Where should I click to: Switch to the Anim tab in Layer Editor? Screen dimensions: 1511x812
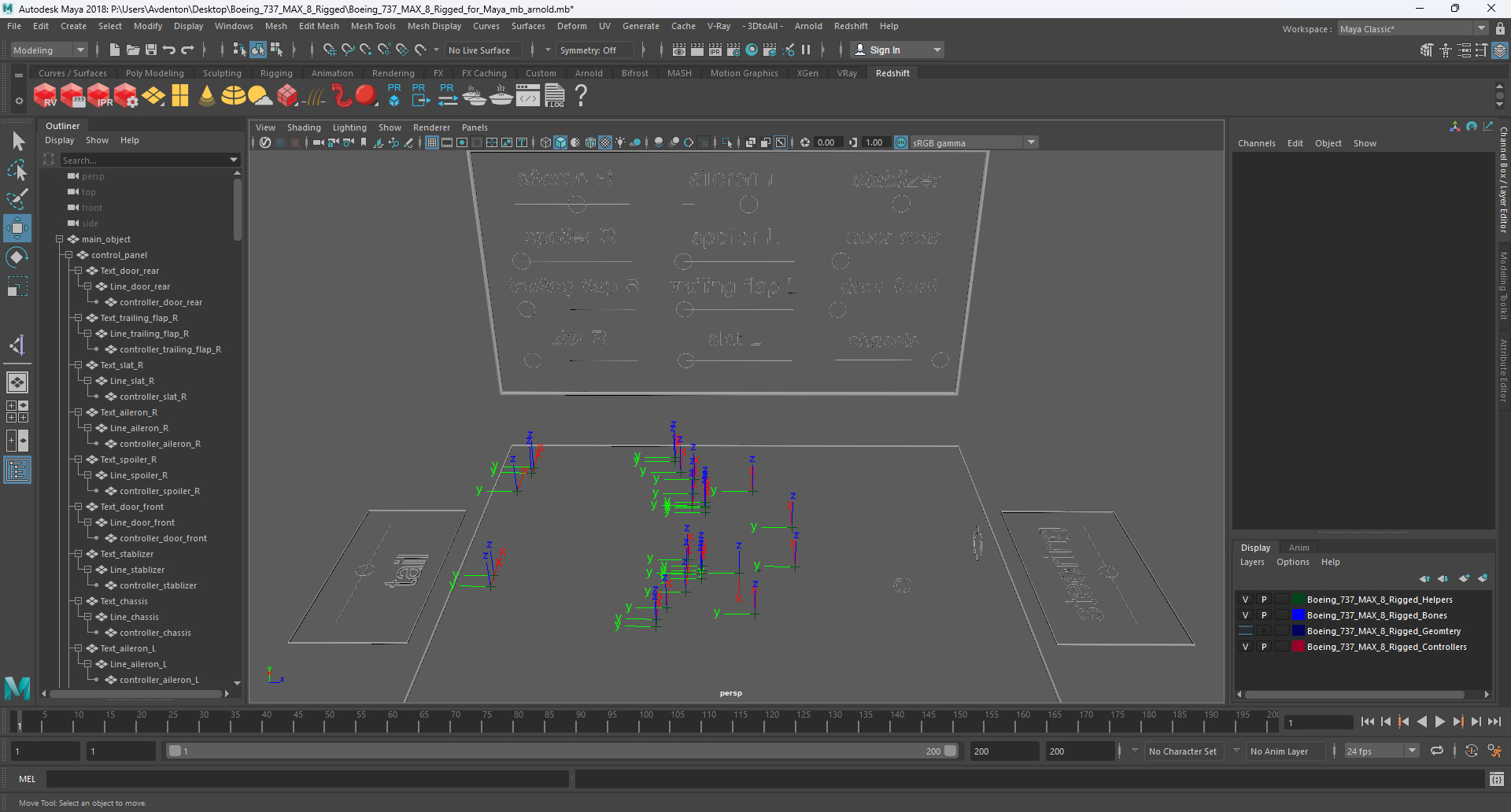1299,548
